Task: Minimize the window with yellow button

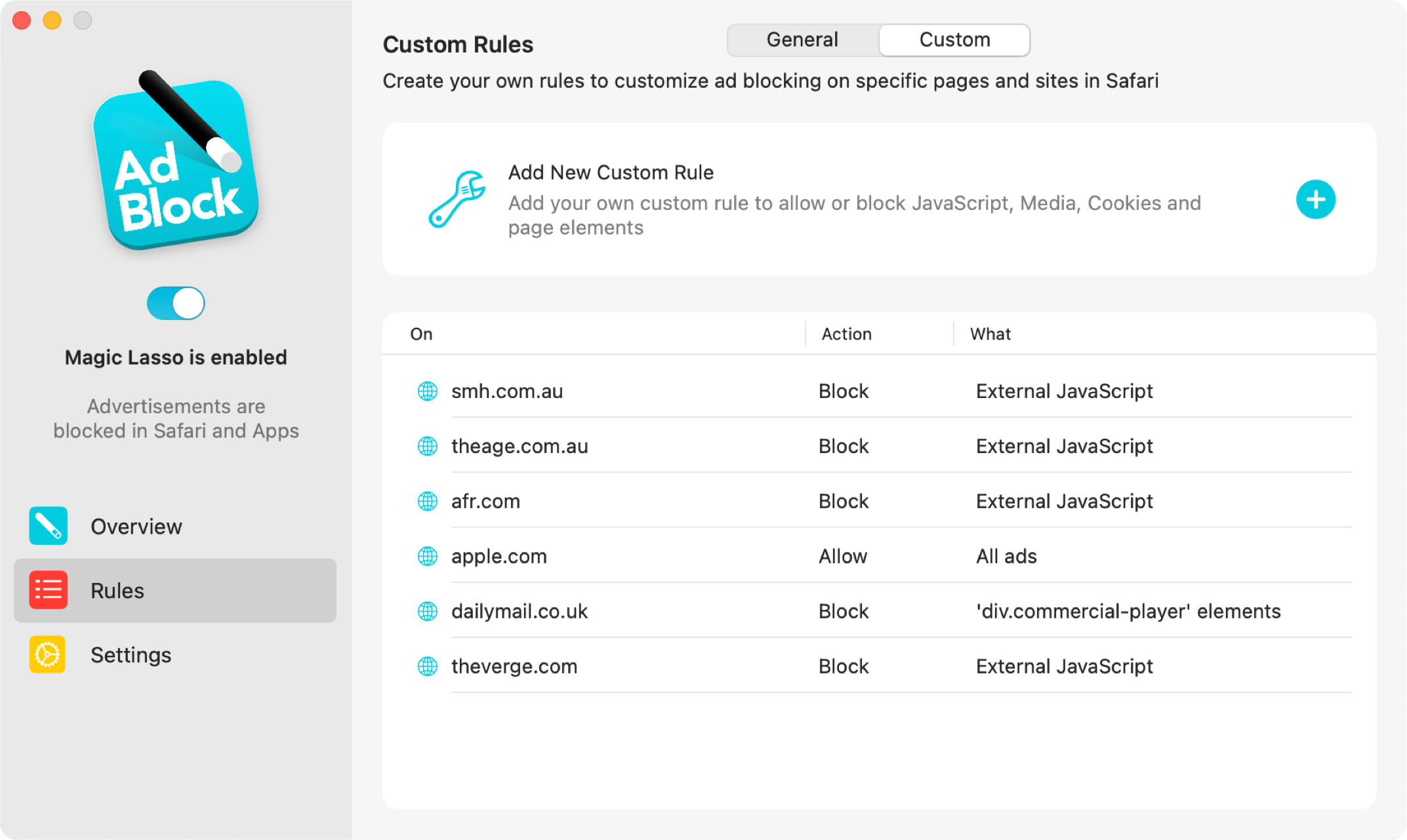Action: (52, 20)
